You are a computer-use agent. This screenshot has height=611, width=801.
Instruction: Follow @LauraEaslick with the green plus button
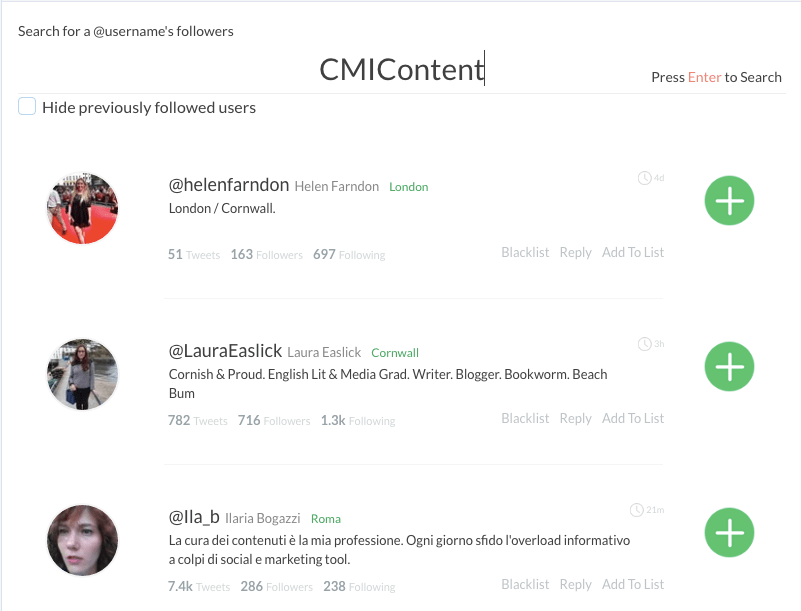pos(729,367)
